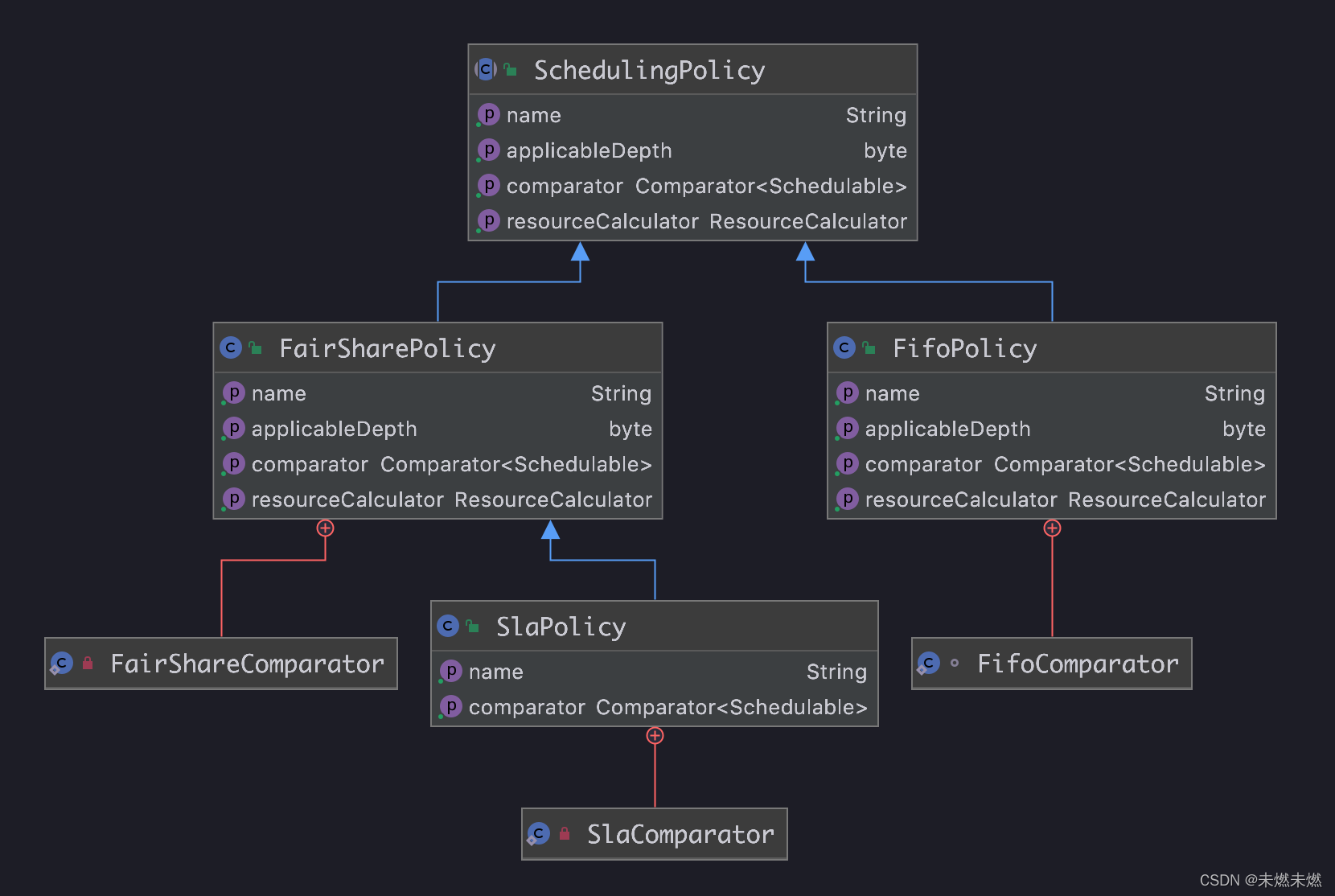1335x896 pixels.
Task: Click inner-class plus marker under FairSharePolicy
Action: point(325,528)
